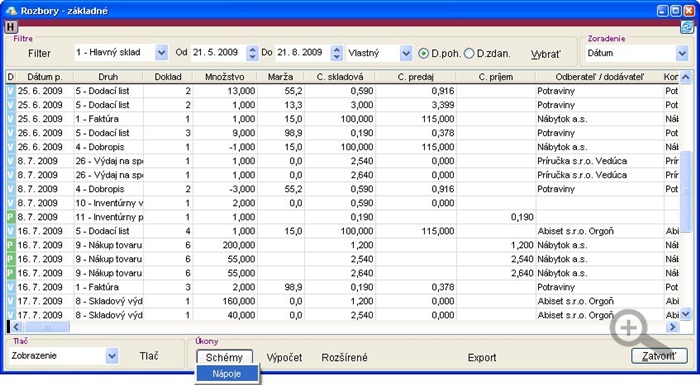The image size is (700, 385).
Task: Select the 13,000 quantity cell
Action: 225,91
